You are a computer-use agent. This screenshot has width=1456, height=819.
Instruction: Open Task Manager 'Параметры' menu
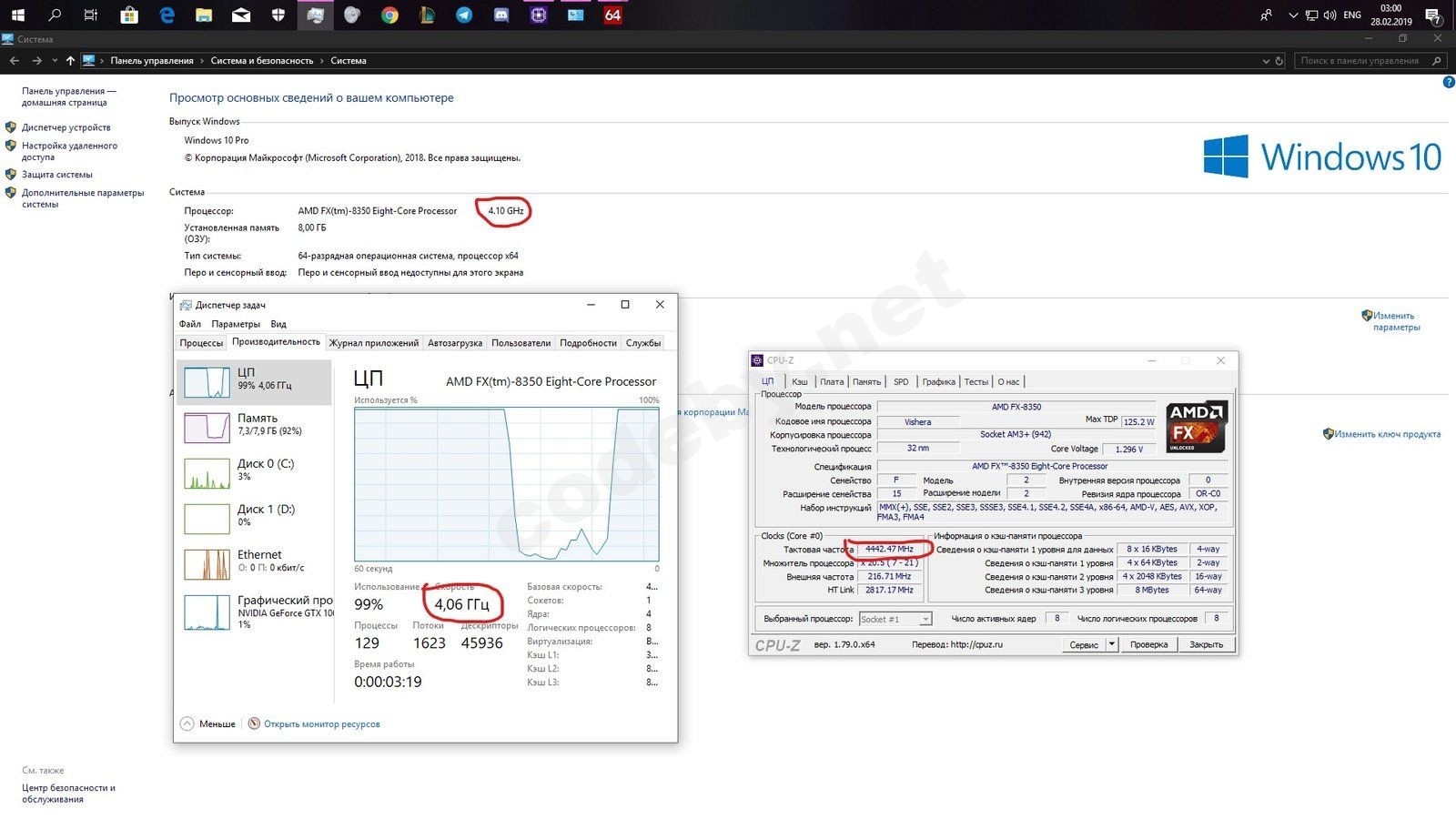[x=236, y=324]
